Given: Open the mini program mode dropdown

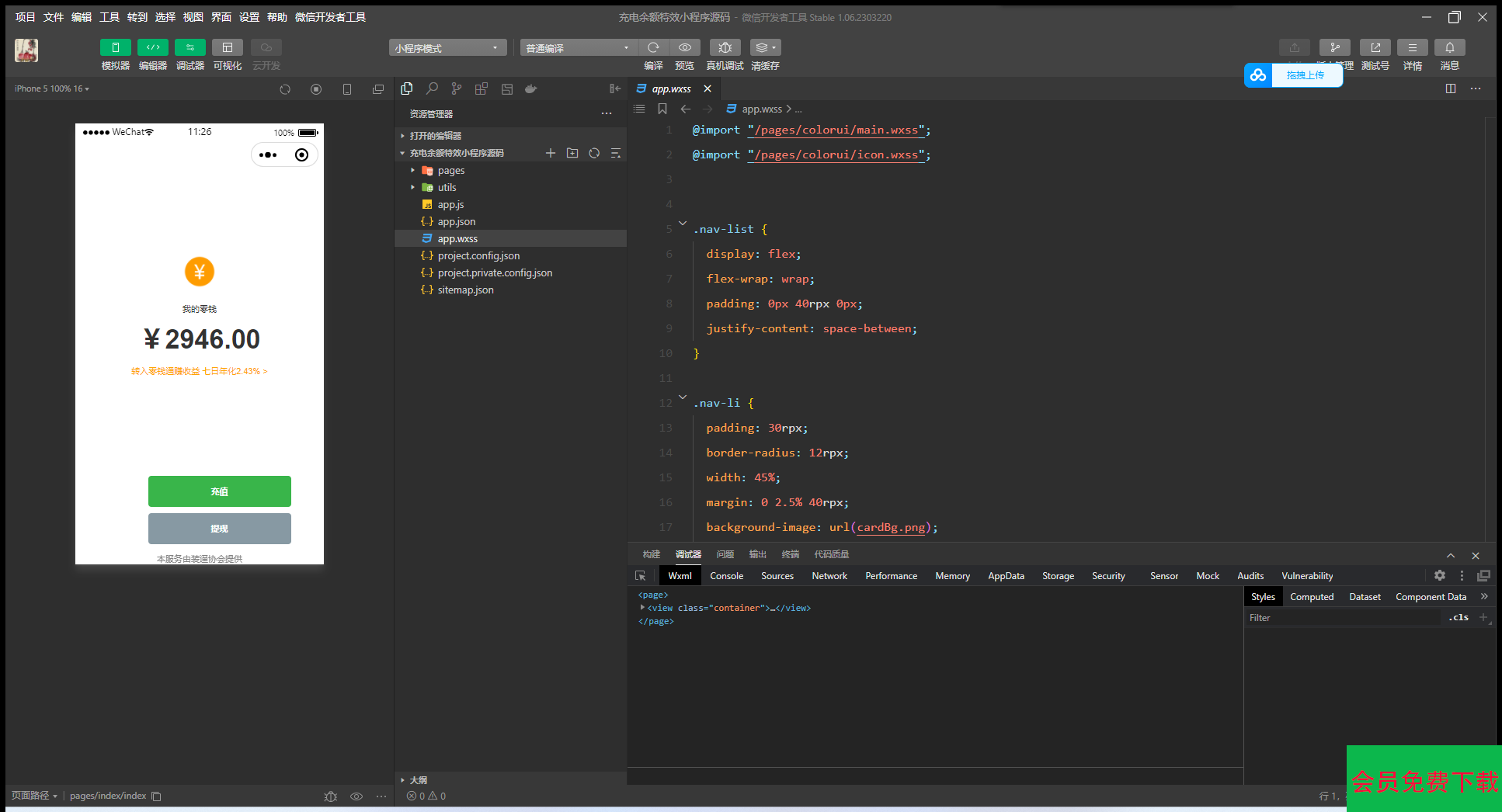Looking at the screenshot, I should [x=447, y=48].
